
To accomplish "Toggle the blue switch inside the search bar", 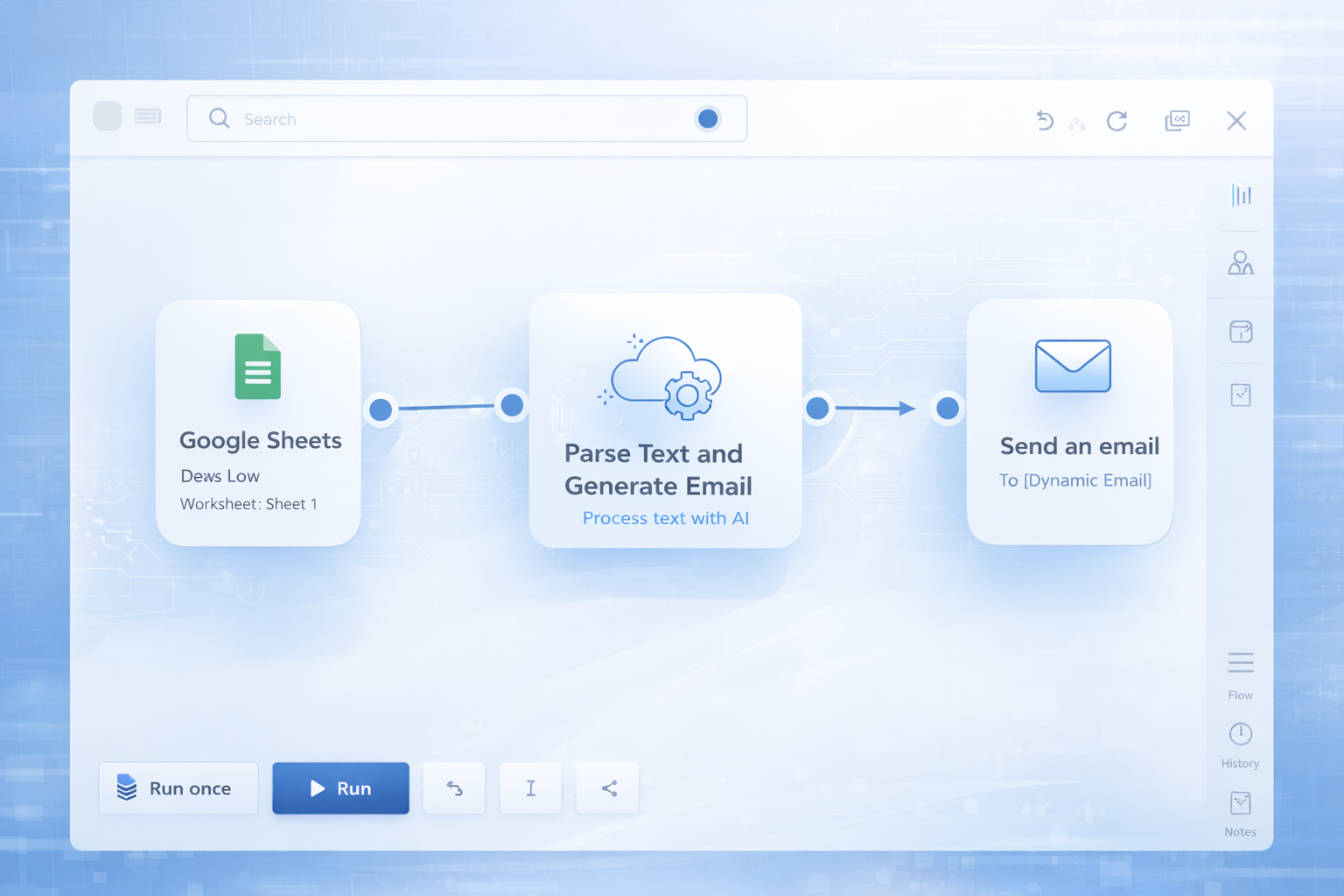I will 707,118.
